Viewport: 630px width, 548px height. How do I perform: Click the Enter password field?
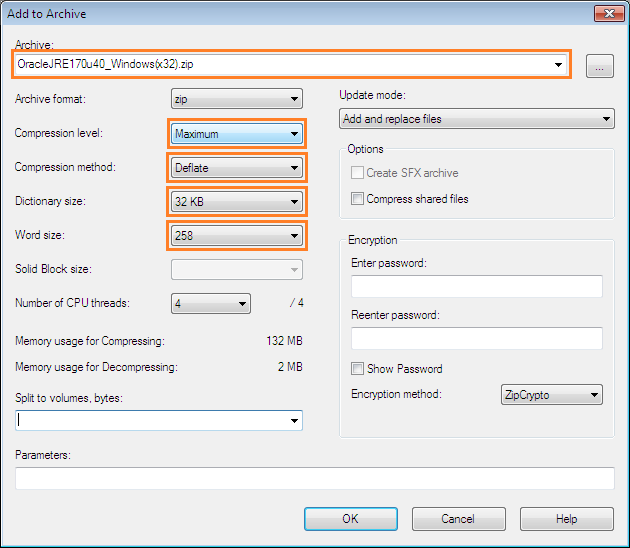coord(477,286)
